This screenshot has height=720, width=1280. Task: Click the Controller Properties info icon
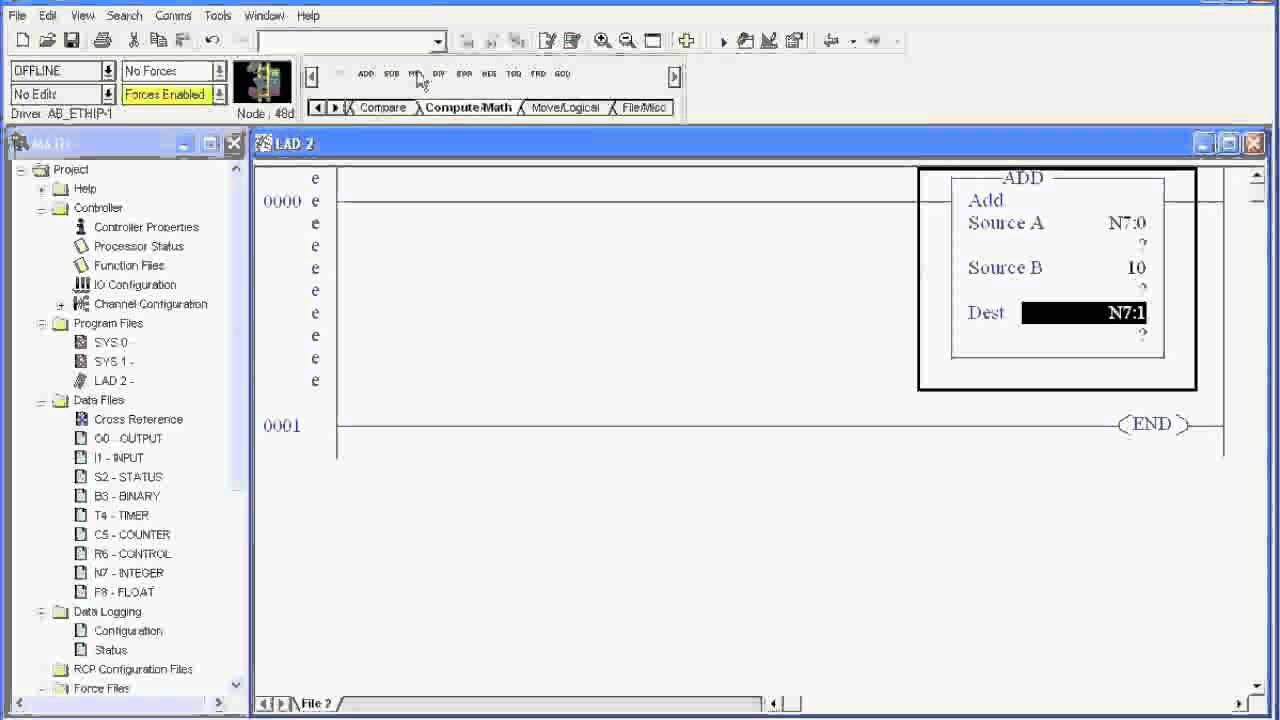click(82, 227)
